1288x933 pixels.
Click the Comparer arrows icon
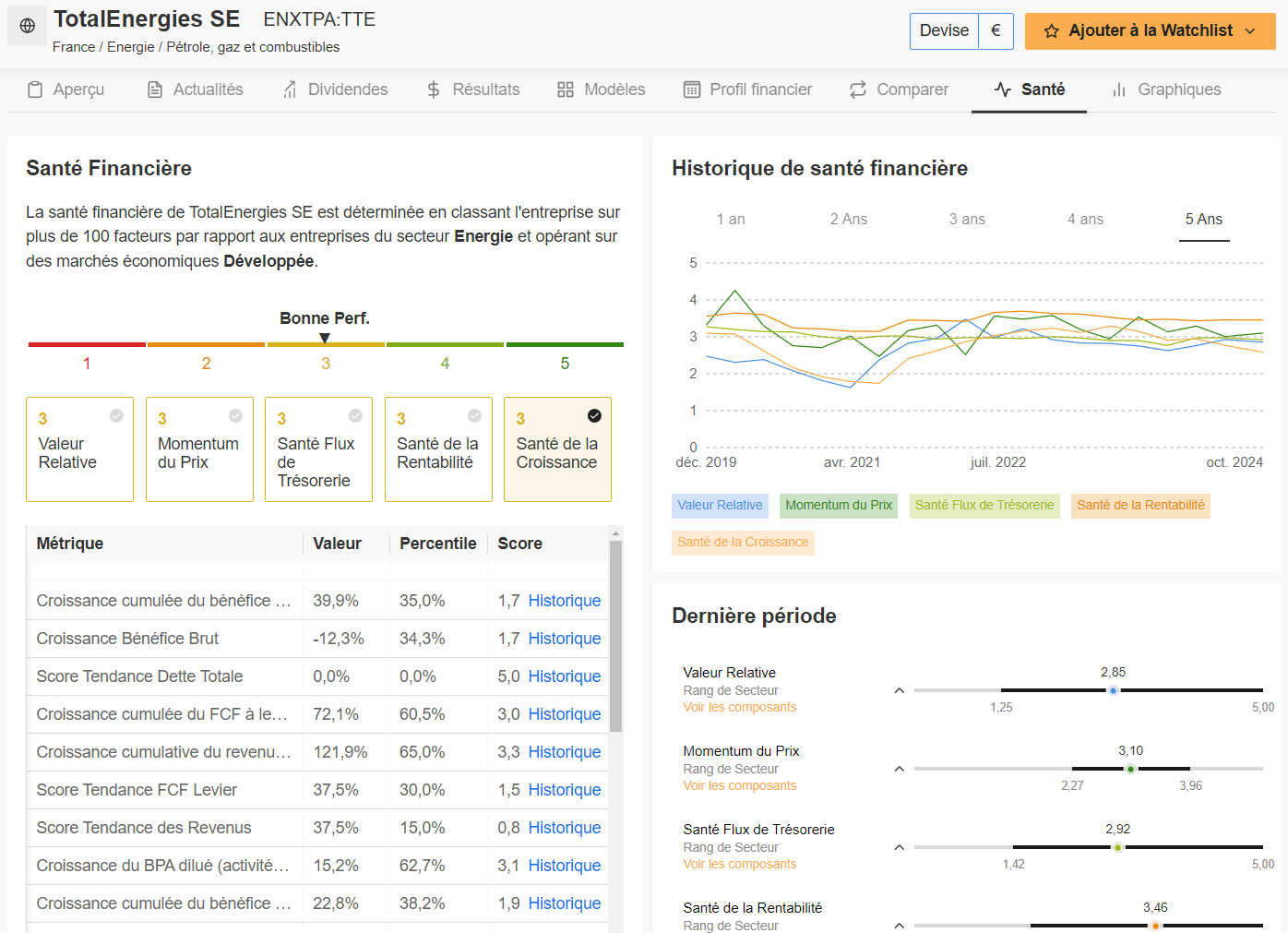(x=858, y=90)
